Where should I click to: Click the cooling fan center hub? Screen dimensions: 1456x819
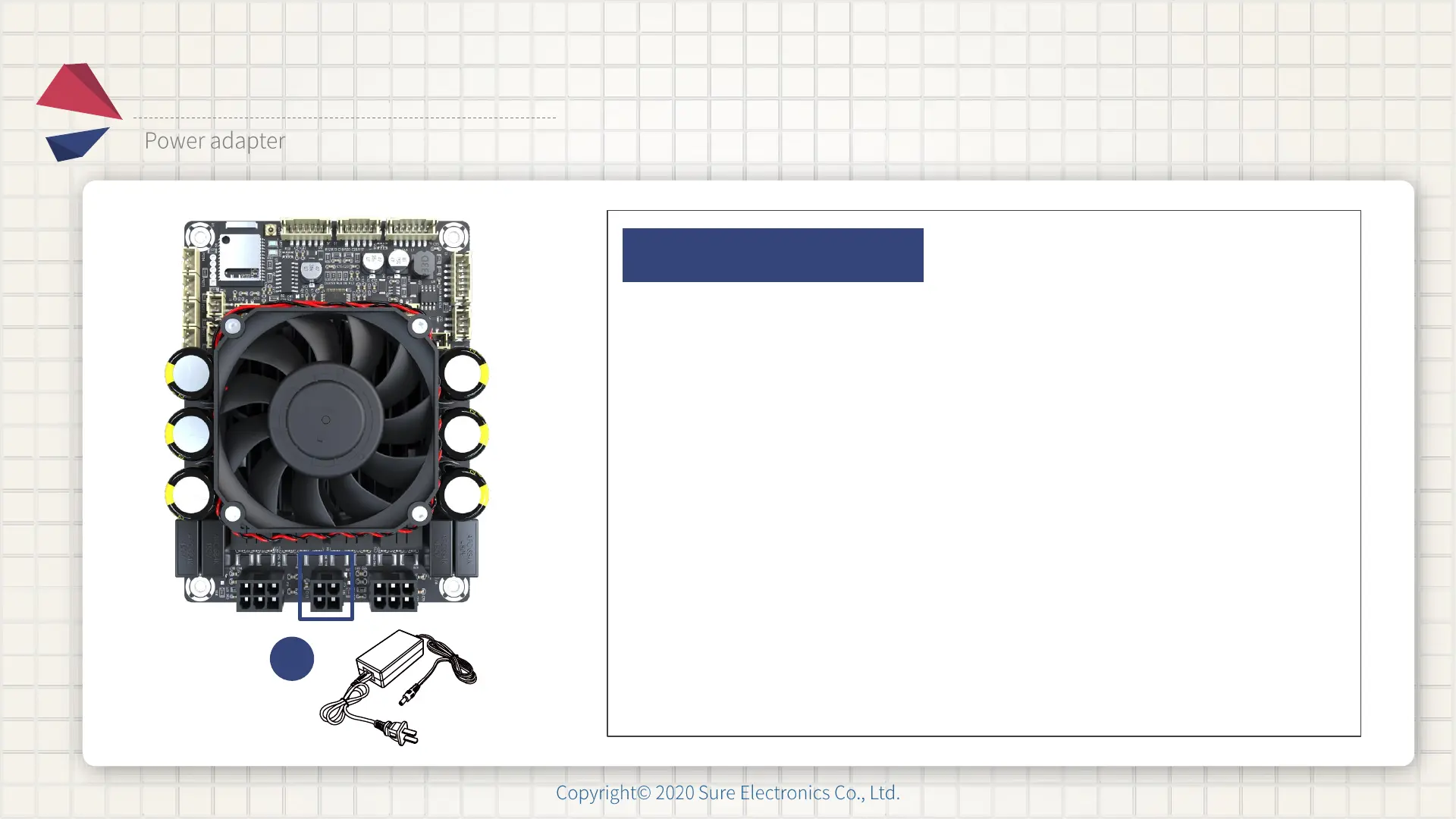pos(326,419)
